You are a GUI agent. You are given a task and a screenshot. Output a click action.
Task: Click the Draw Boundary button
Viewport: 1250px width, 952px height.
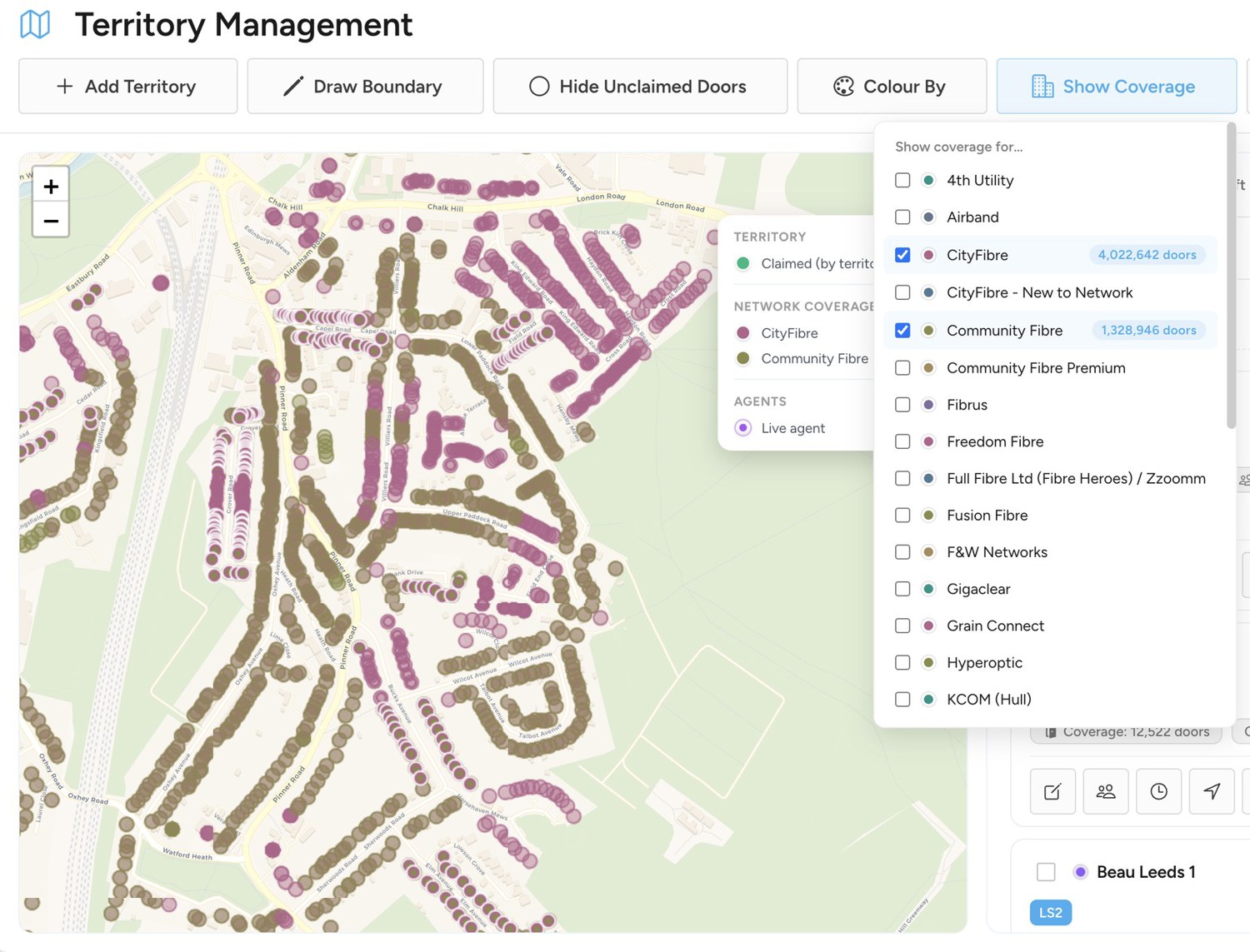pyautogui.click(x=365, y=87)
